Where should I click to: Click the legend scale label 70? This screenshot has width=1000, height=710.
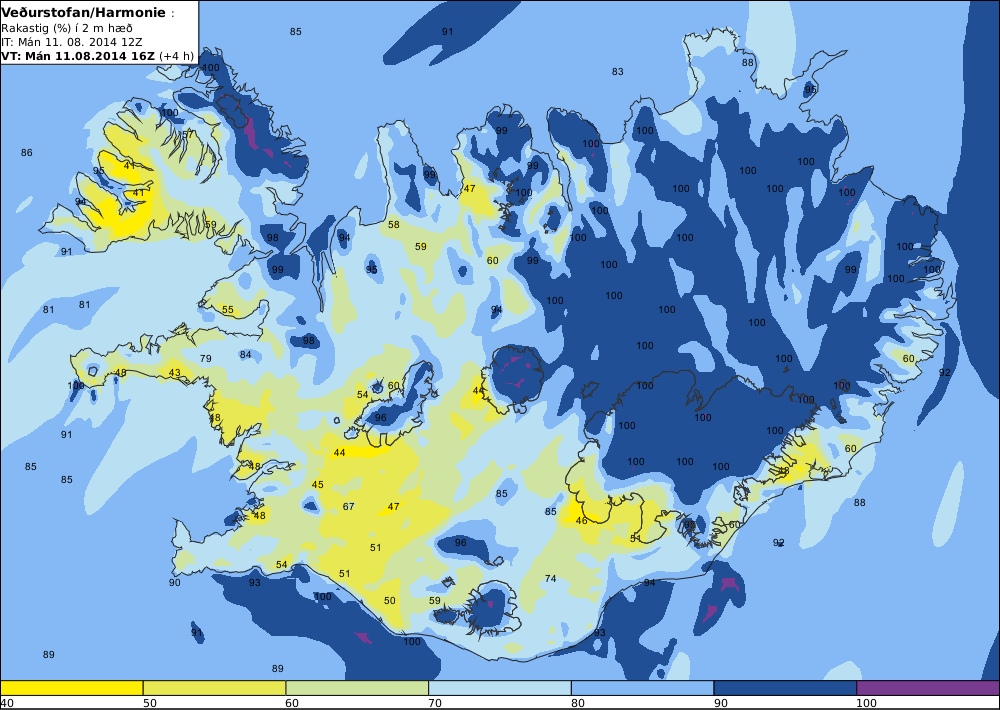(x=434, y=703)
